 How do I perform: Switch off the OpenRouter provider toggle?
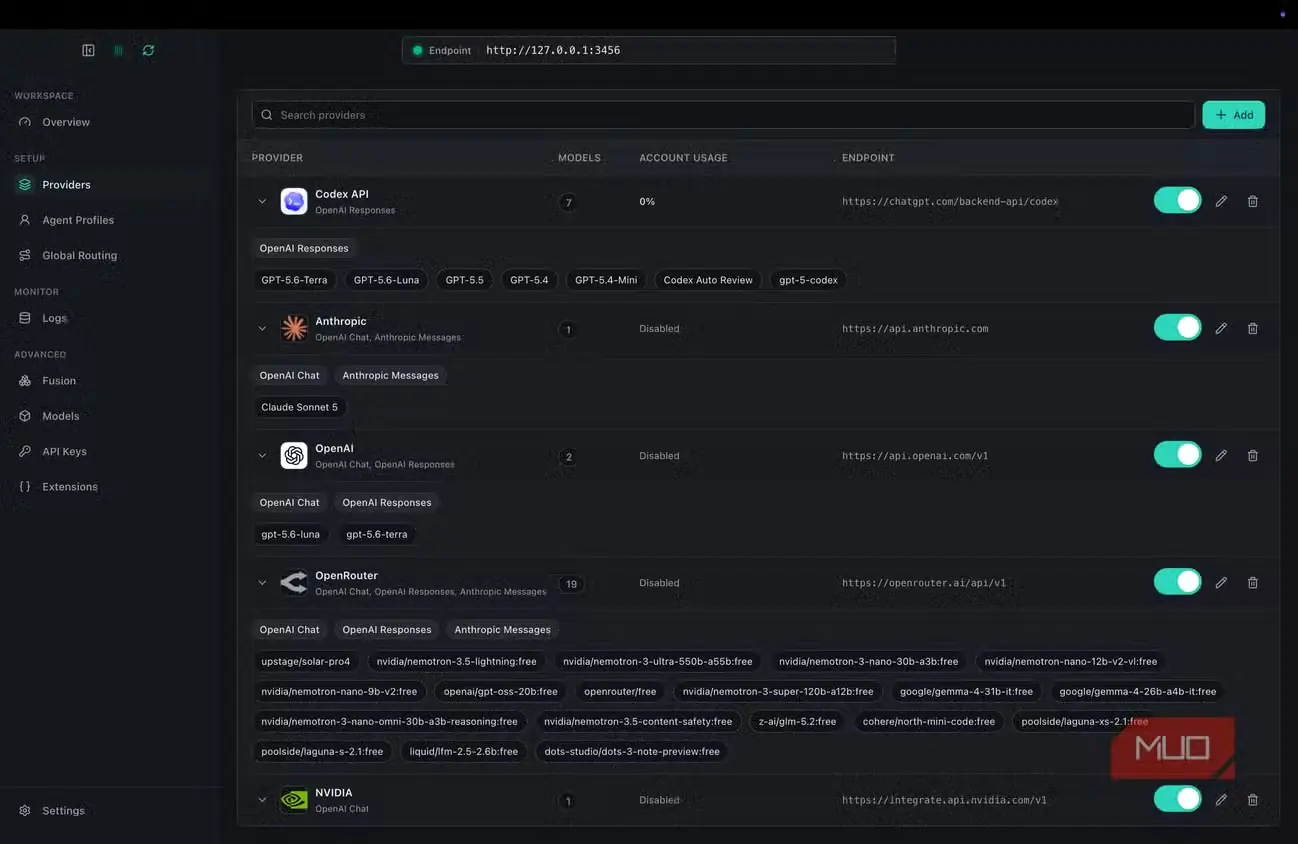(x=1177, y=581)
